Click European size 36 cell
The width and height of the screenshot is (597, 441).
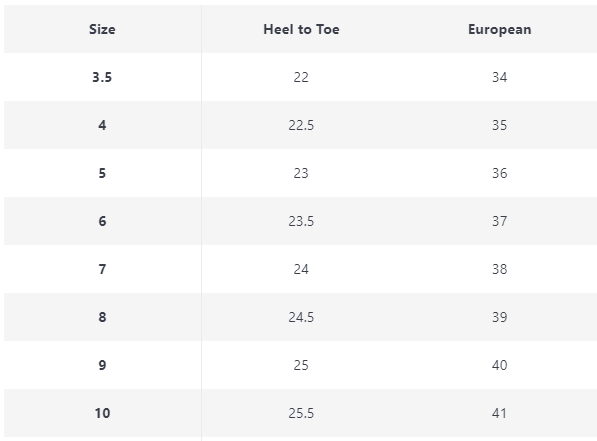(499, 173)
